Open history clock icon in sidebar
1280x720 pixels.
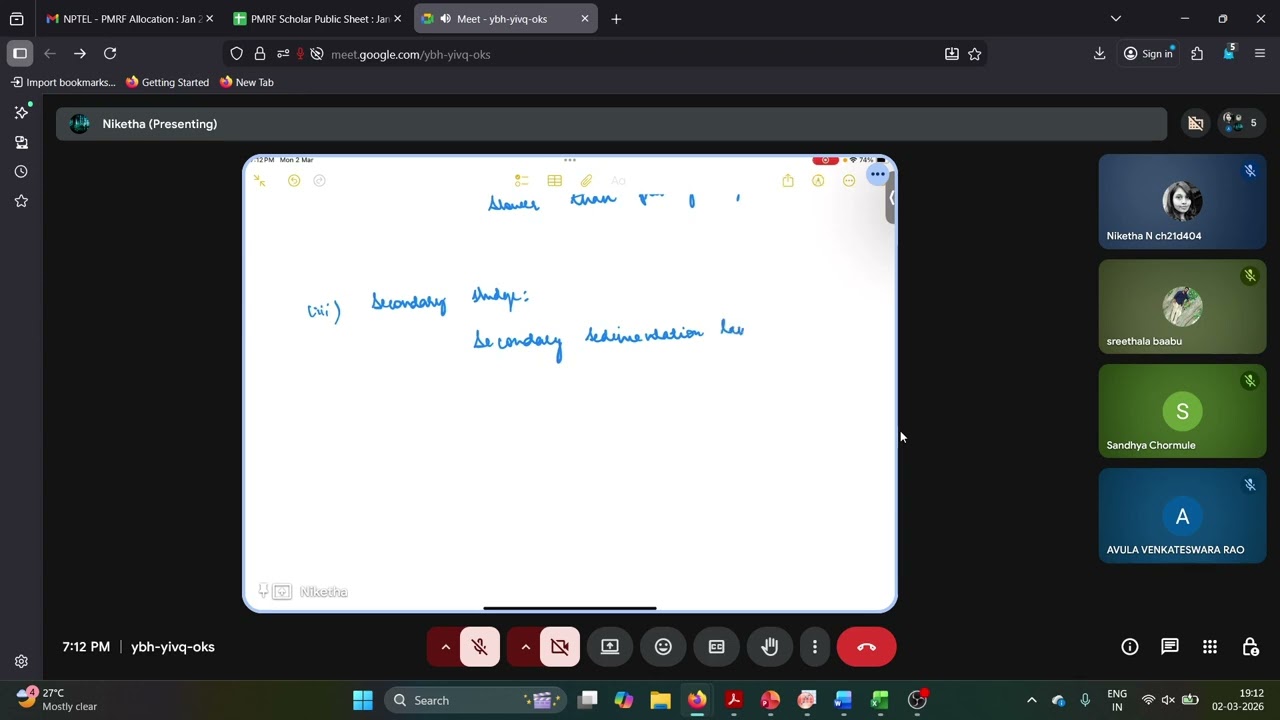[x=21, y=172]
